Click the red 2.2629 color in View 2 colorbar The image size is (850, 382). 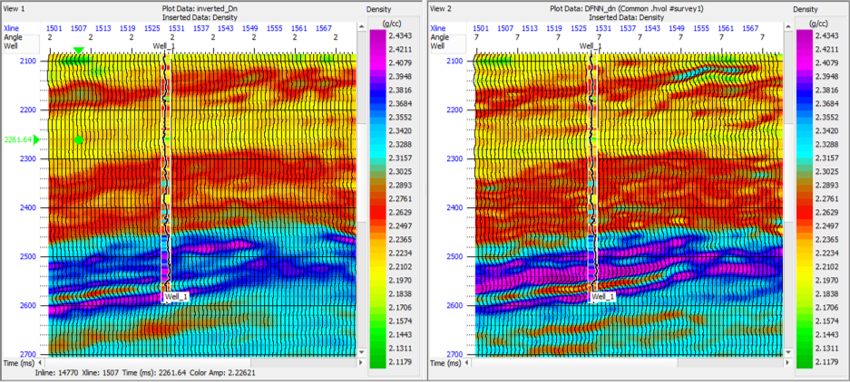803,212
